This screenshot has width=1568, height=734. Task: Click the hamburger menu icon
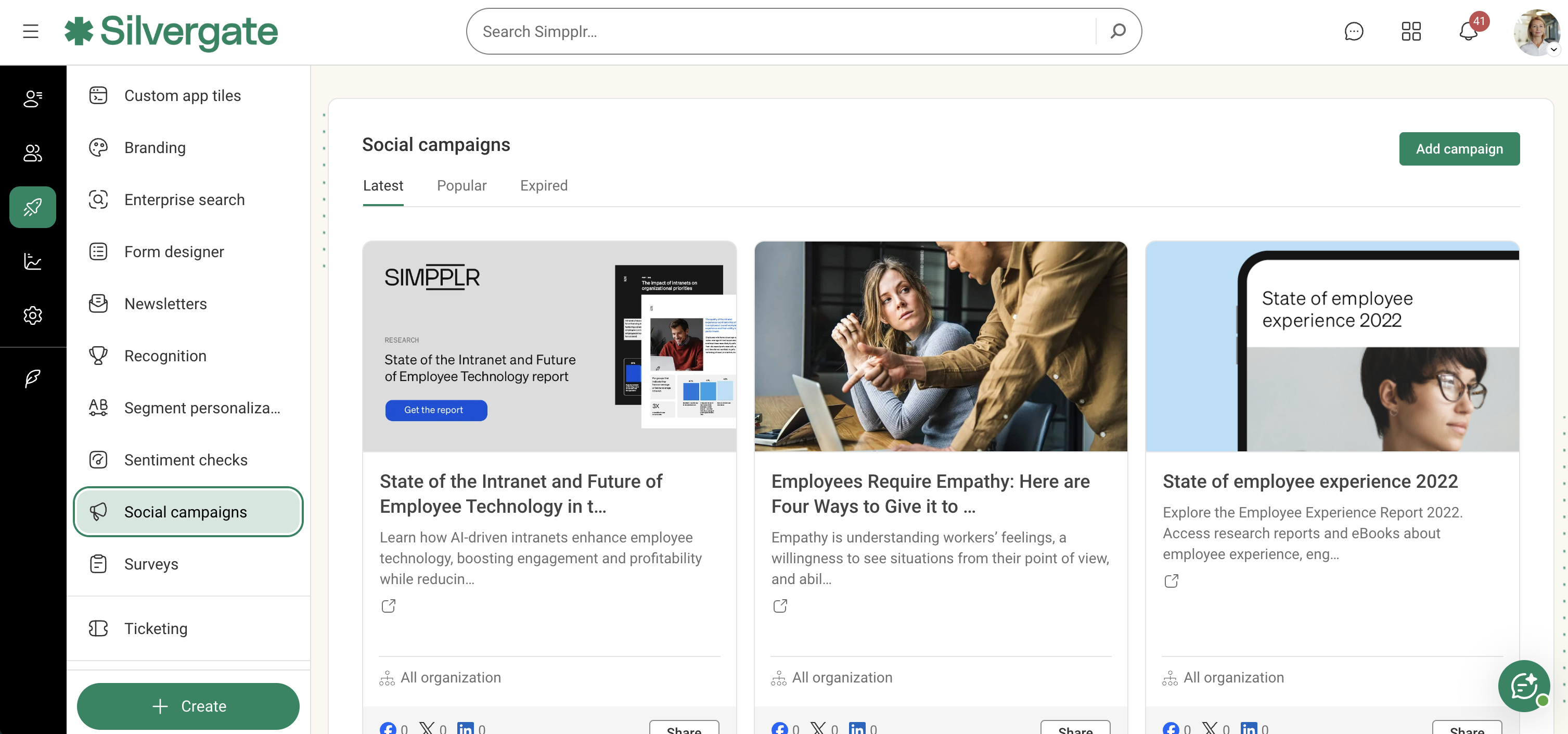click(x=31, y=32)
